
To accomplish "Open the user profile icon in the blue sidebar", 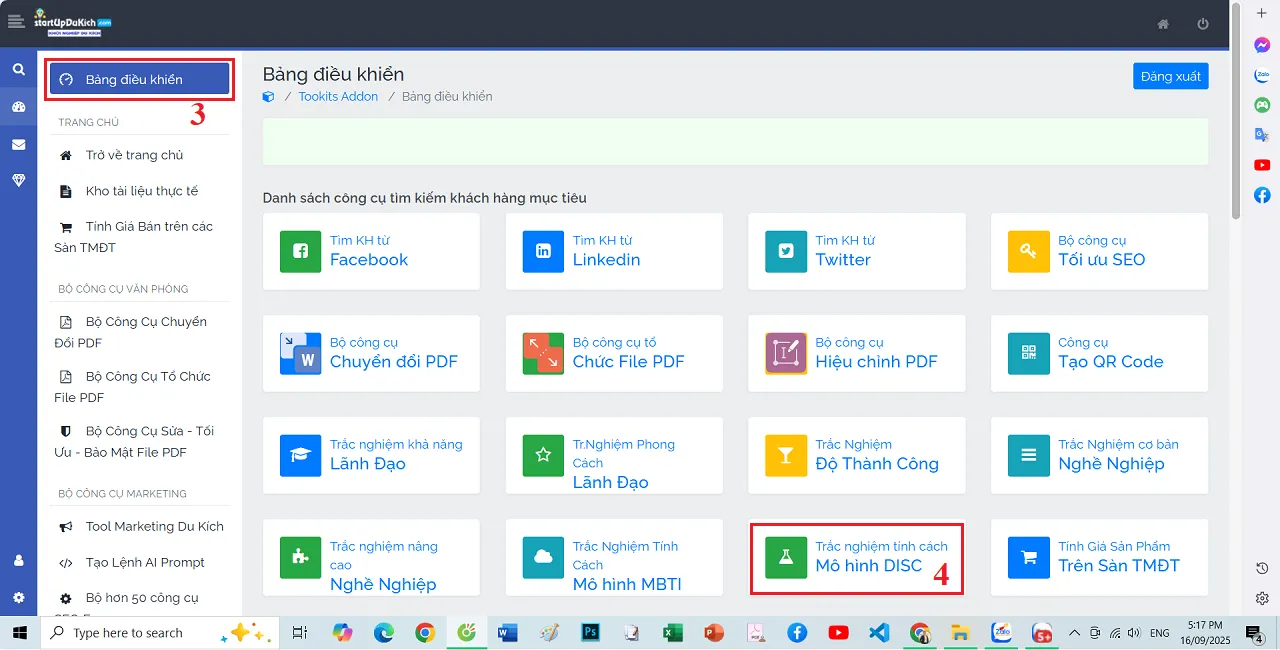I will point(18,561).
